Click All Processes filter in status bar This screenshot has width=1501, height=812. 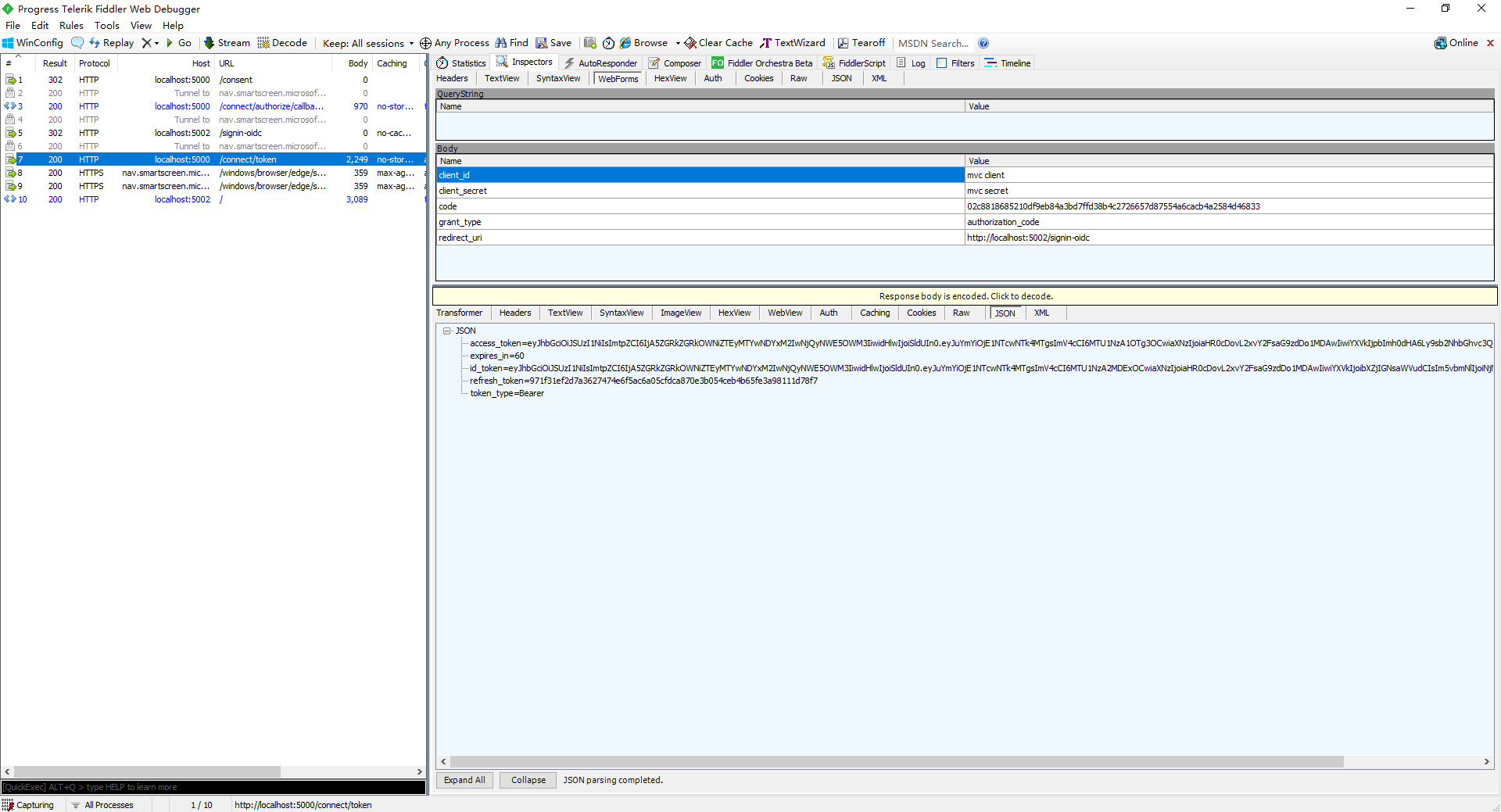(x=102, y=805)
